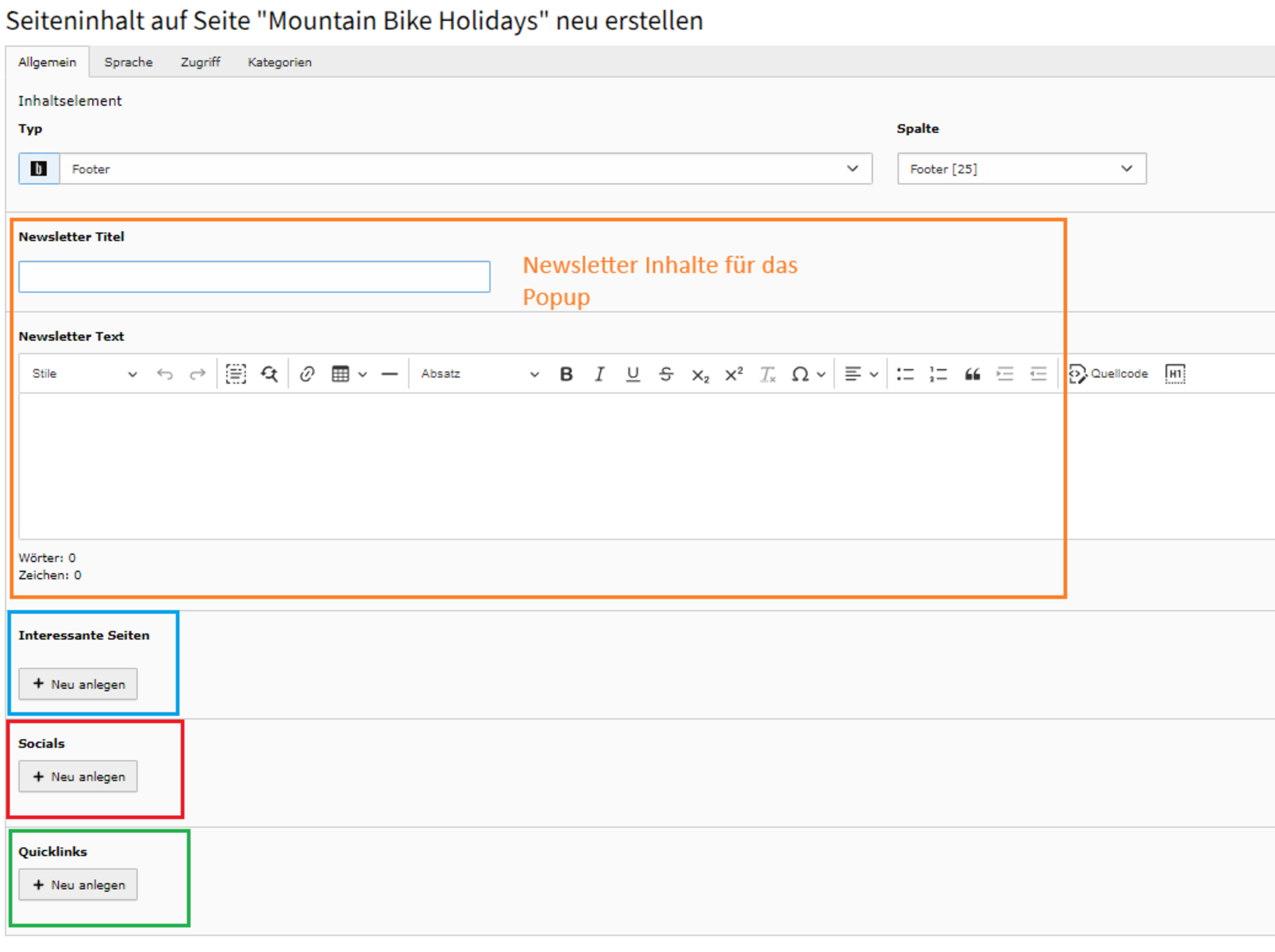1275x952 pixels.
Task: Open the Typ dropdown showing Footer
Action: click(466, 169)
